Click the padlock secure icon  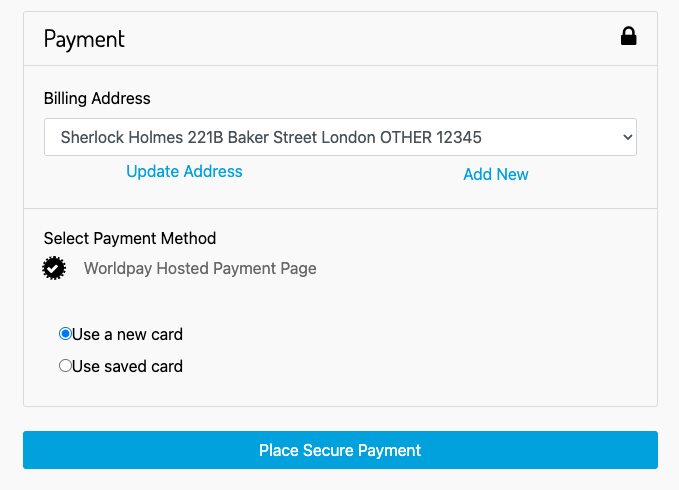click(x=628, y=37)
